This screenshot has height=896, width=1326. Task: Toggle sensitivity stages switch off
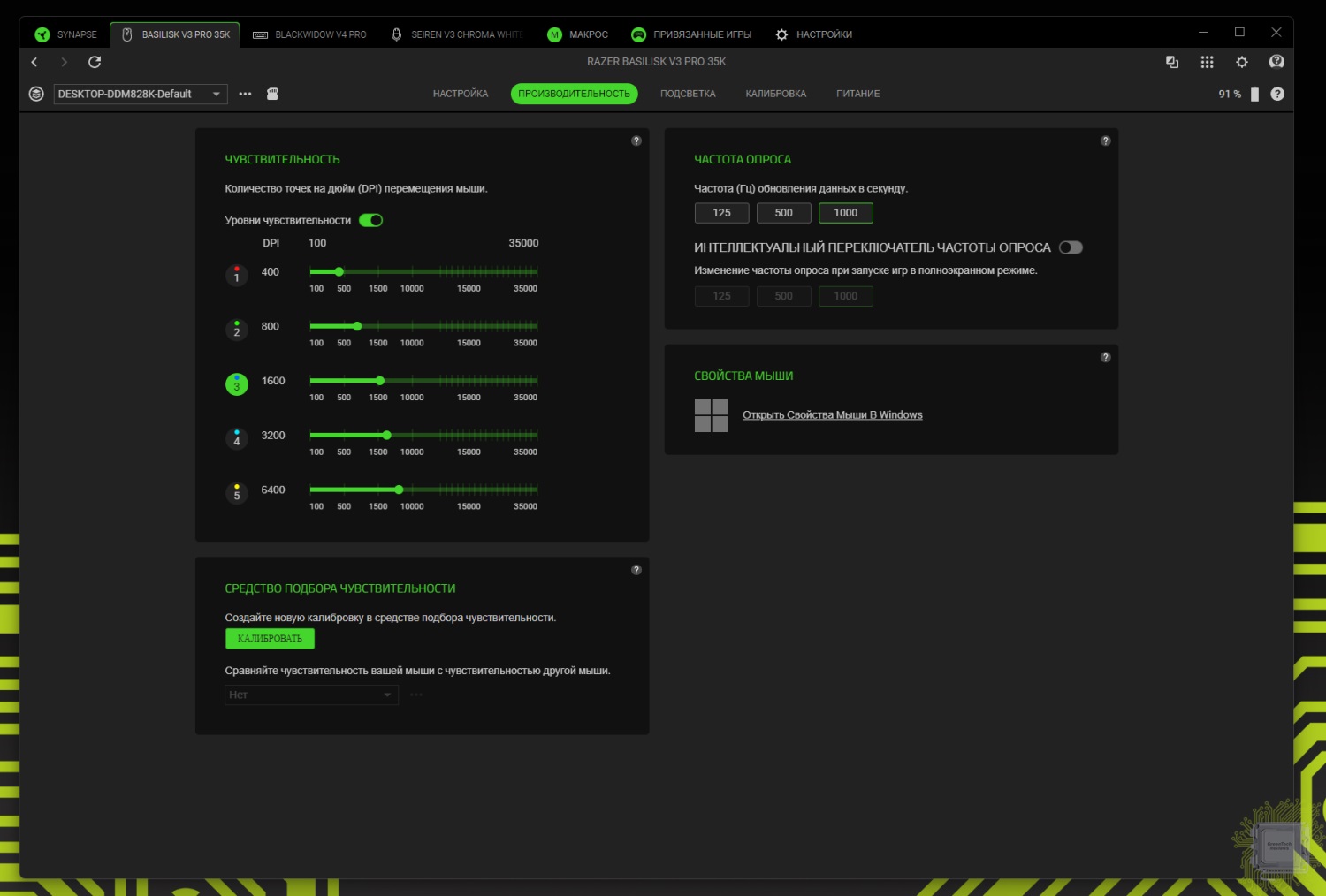pyautogui.click(x=370, y=220)
